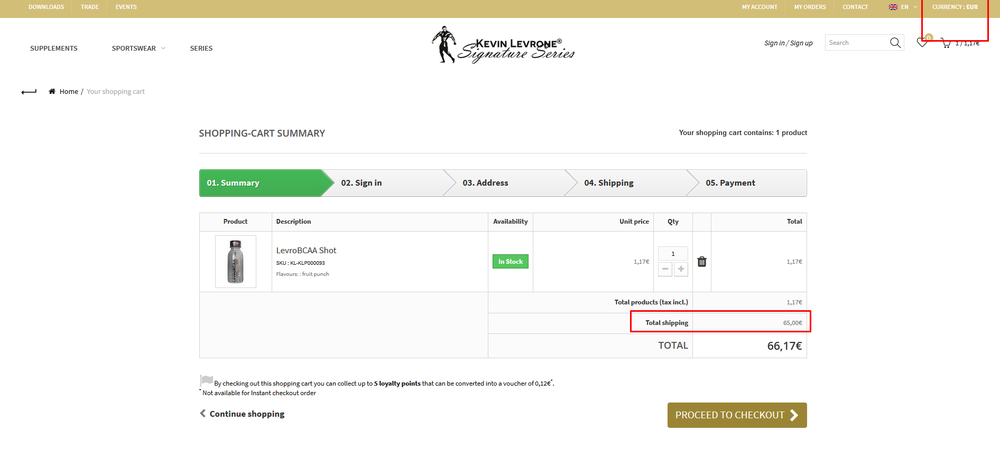Open the Trade link in top bar
1000x450 pixels.
[x=89, y=7]
